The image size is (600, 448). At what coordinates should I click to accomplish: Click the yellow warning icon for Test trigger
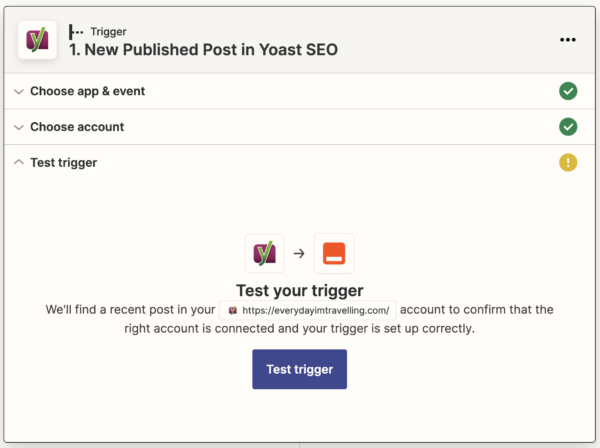click(568, 163)
